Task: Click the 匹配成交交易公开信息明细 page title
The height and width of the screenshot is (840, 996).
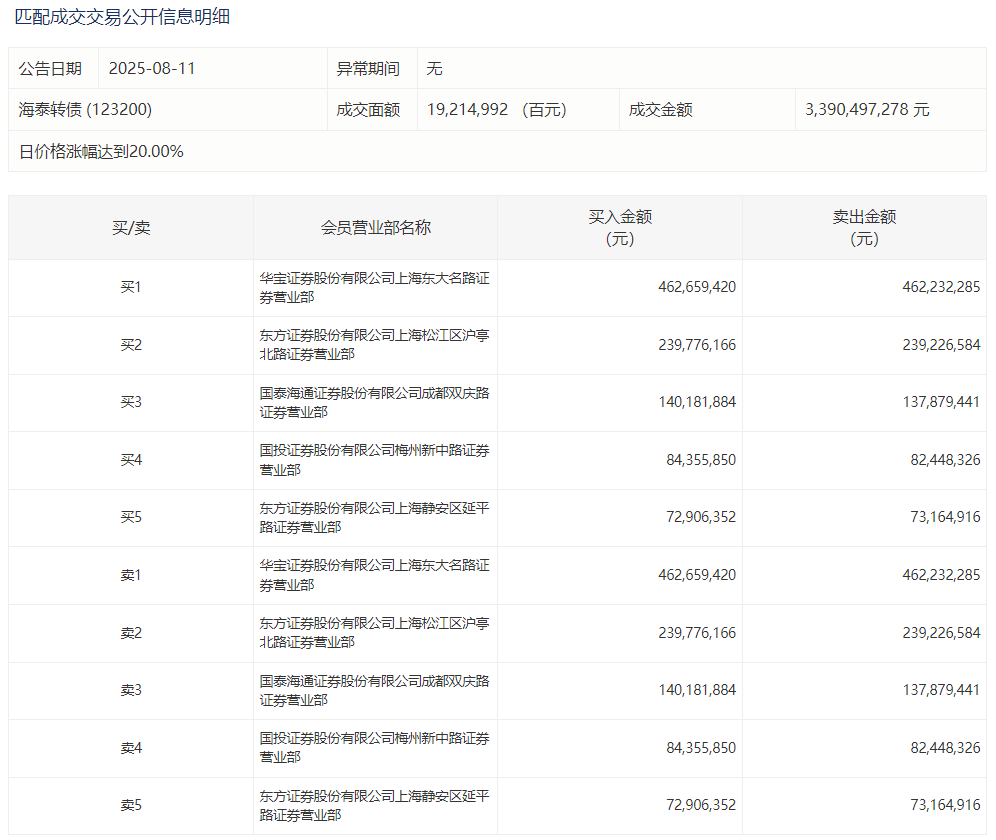Action: 122,17
